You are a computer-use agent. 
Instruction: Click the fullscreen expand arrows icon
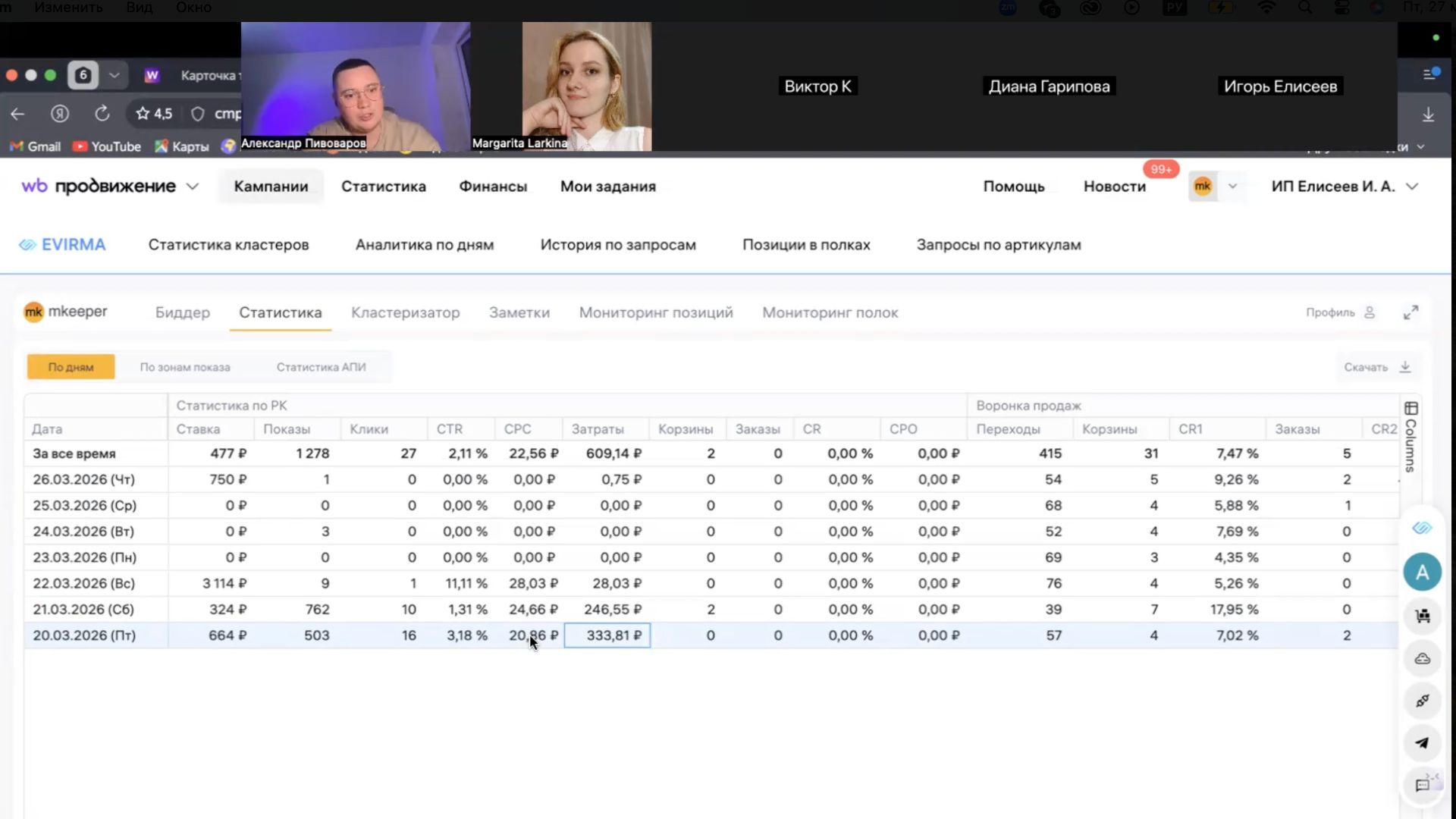coord(1410,312)
